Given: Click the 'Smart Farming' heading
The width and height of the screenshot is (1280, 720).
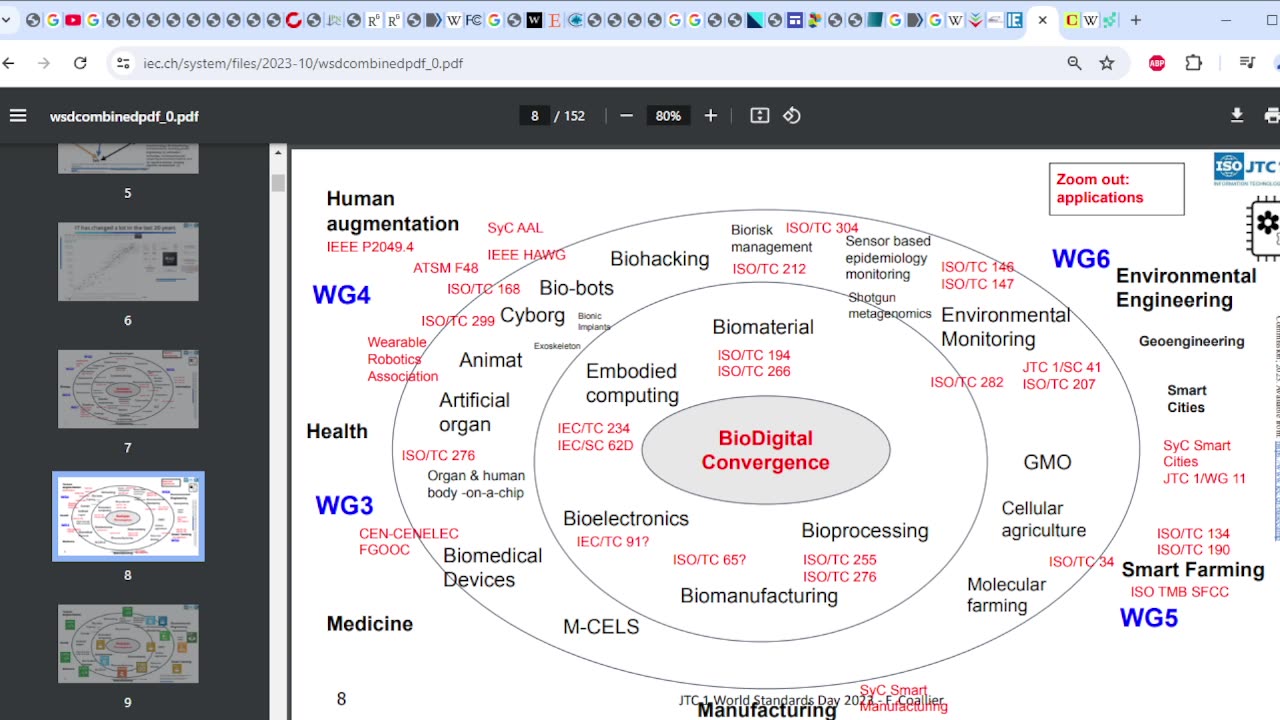Looking at the screenshot, I should 1193,570.
